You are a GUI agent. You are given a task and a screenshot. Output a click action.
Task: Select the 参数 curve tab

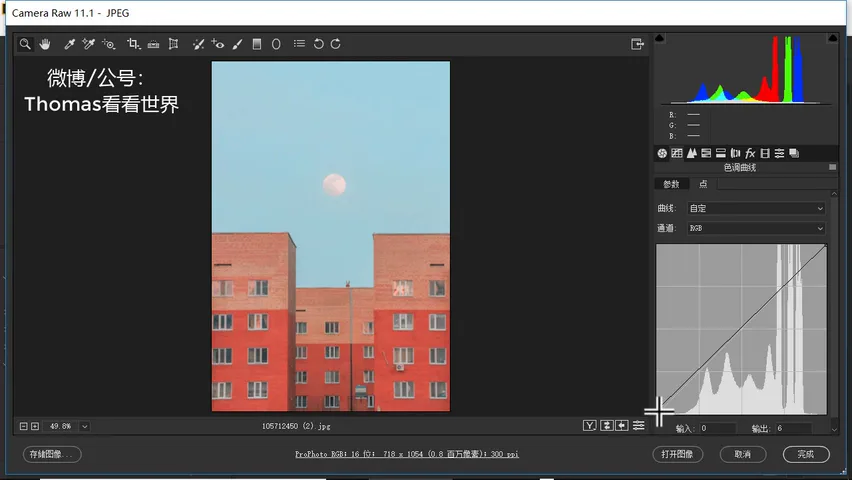tap(672, 184)
